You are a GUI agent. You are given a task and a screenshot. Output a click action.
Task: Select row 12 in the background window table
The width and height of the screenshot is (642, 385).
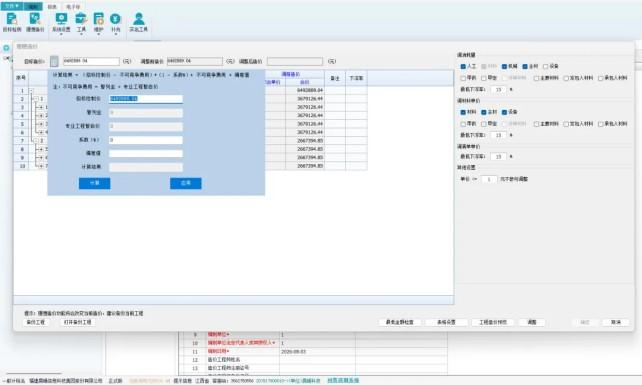click(x=313, y=360)
